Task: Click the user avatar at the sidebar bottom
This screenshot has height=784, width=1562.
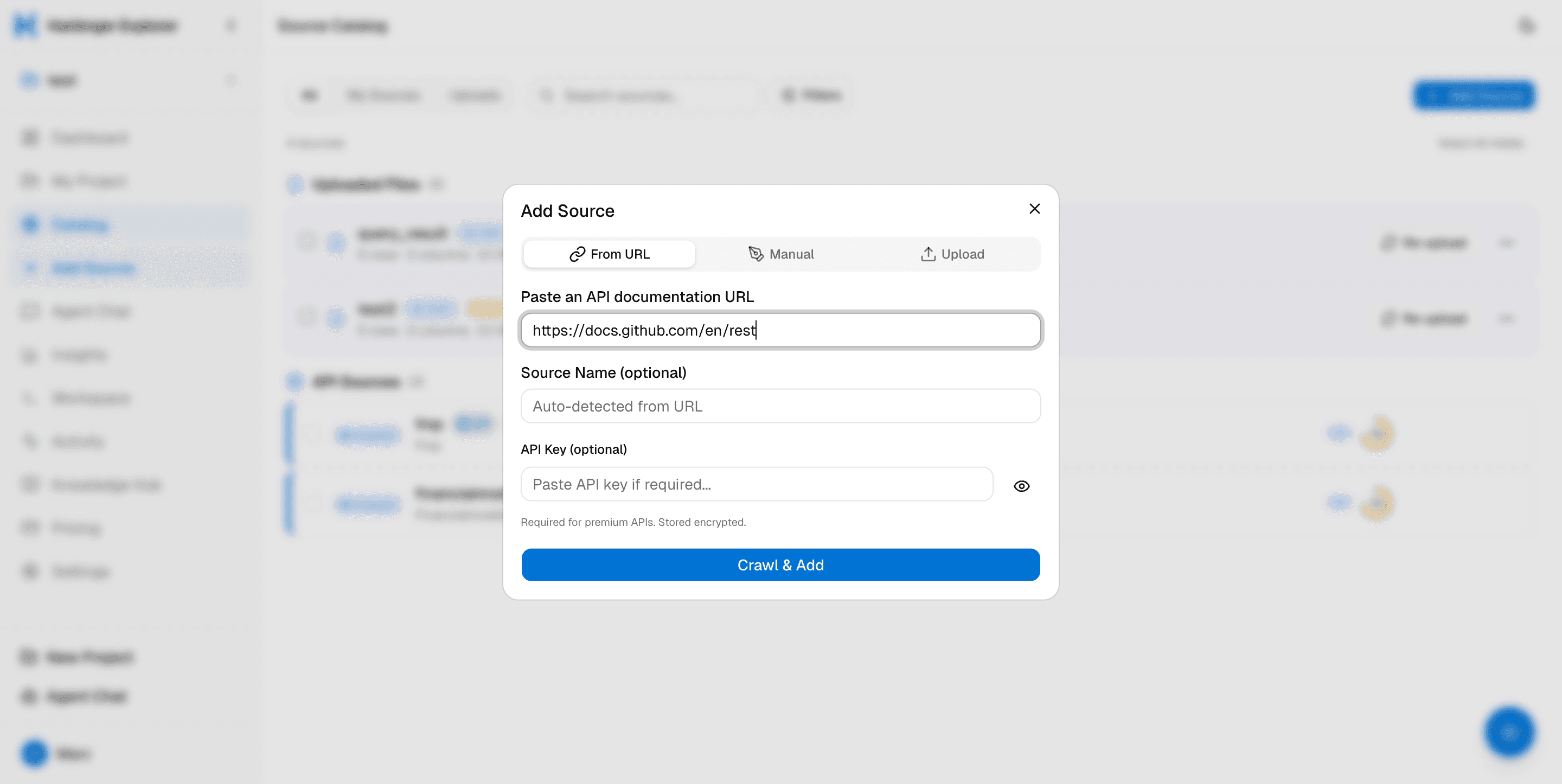Action: tap(34, 754)
